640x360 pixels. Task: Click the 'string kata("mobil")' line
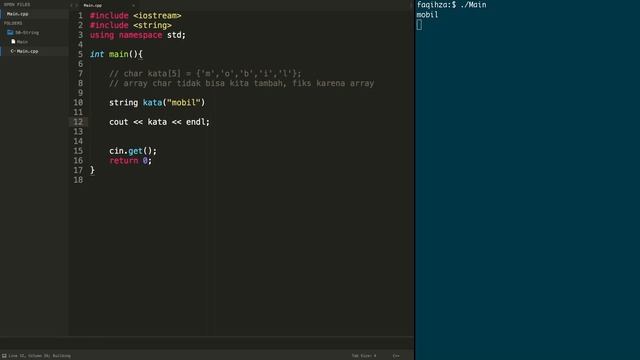(x=157, y=102)
